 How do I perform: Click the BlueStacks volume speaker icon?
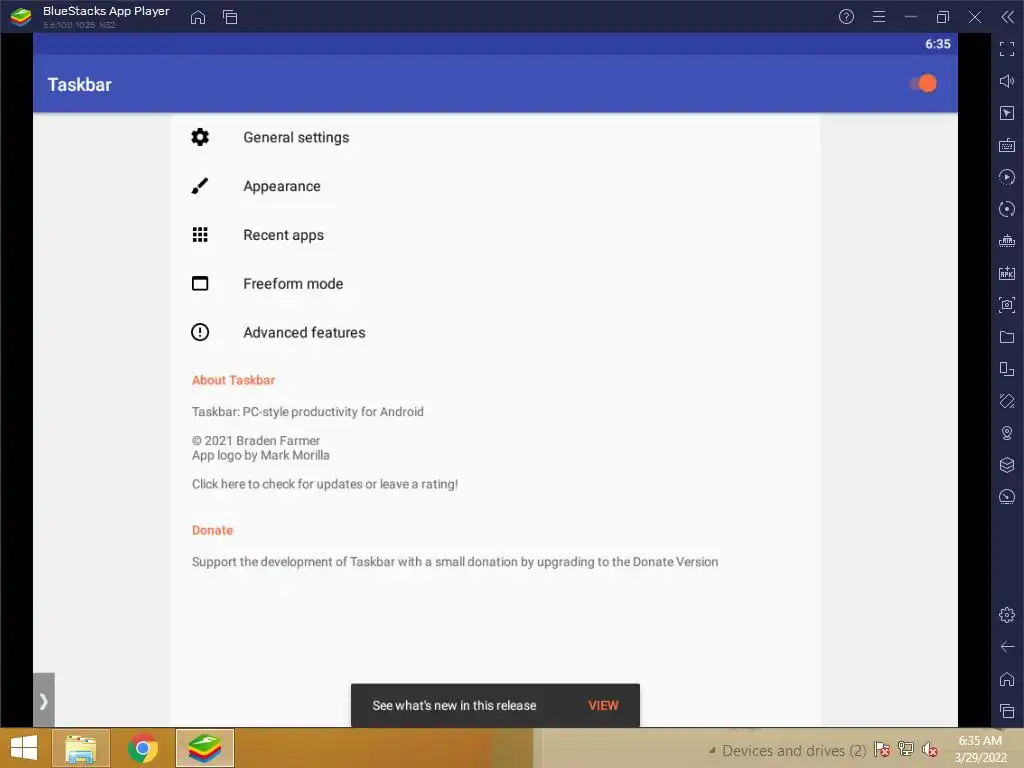click(x=1007, y=81)
